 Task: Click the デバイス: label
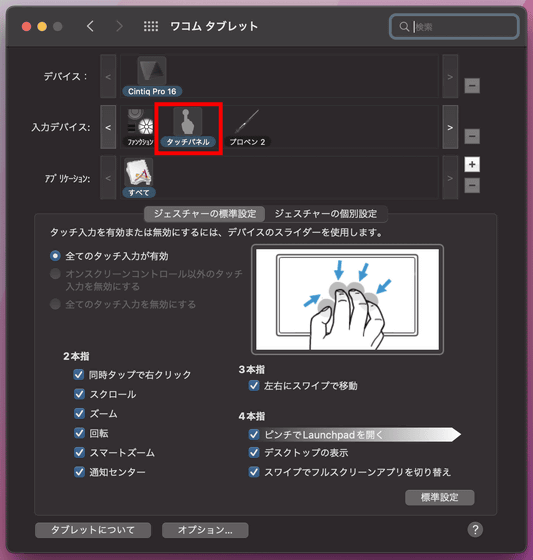(x=65, y=76)
